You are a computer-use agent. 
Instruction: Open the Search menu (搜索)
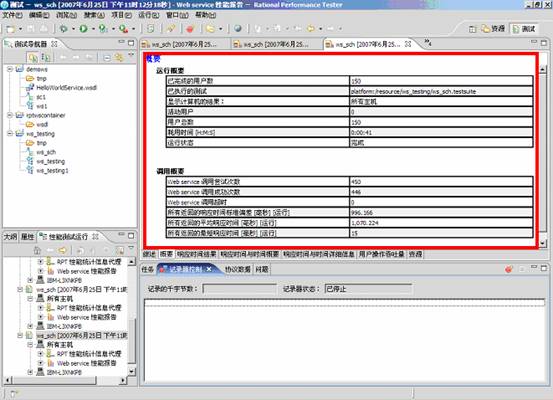pos(94,15)
